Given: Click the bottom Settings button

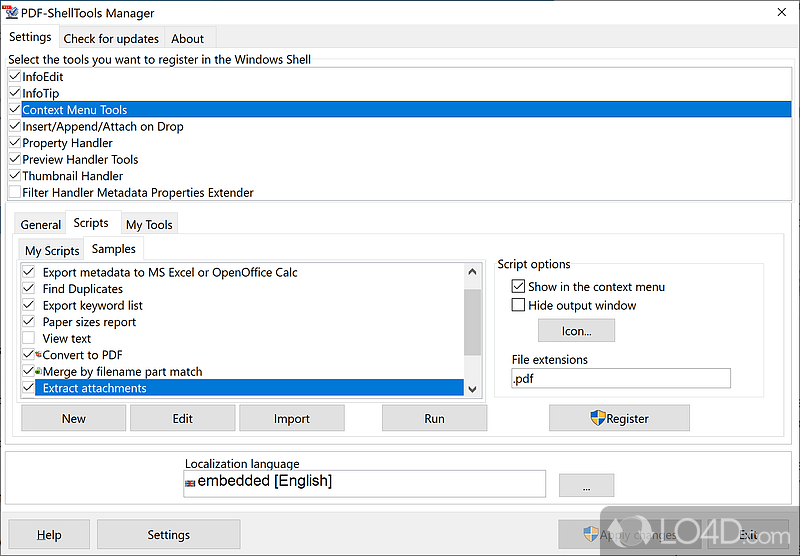Looking at the screenshot, I should pos(169,535).
